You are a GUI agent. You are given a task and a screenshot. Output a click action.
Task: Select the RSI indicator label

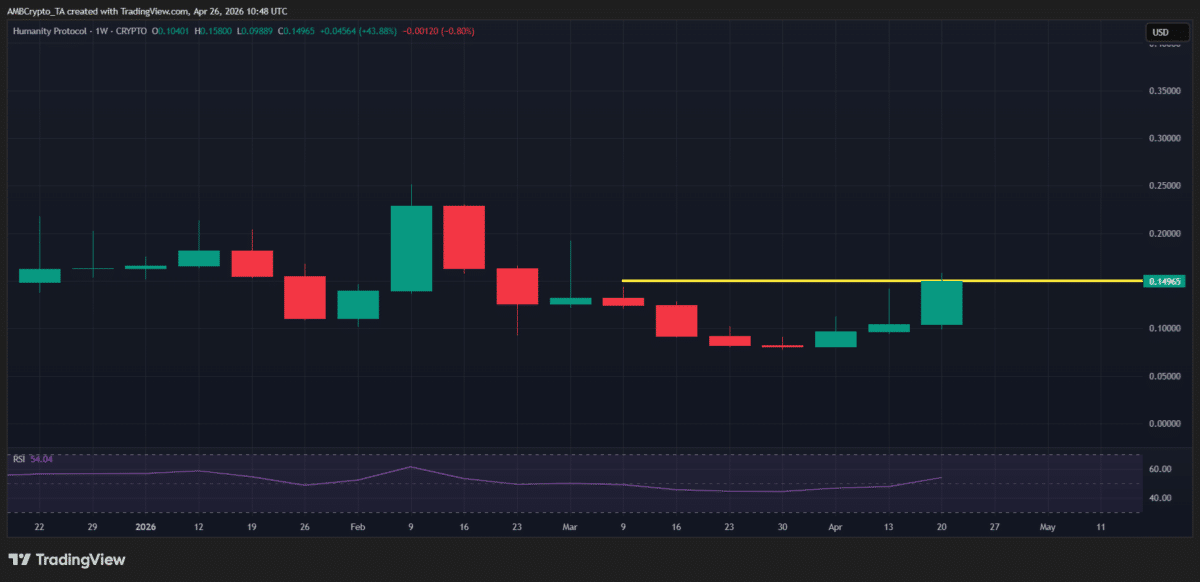[x=20, y=459]
